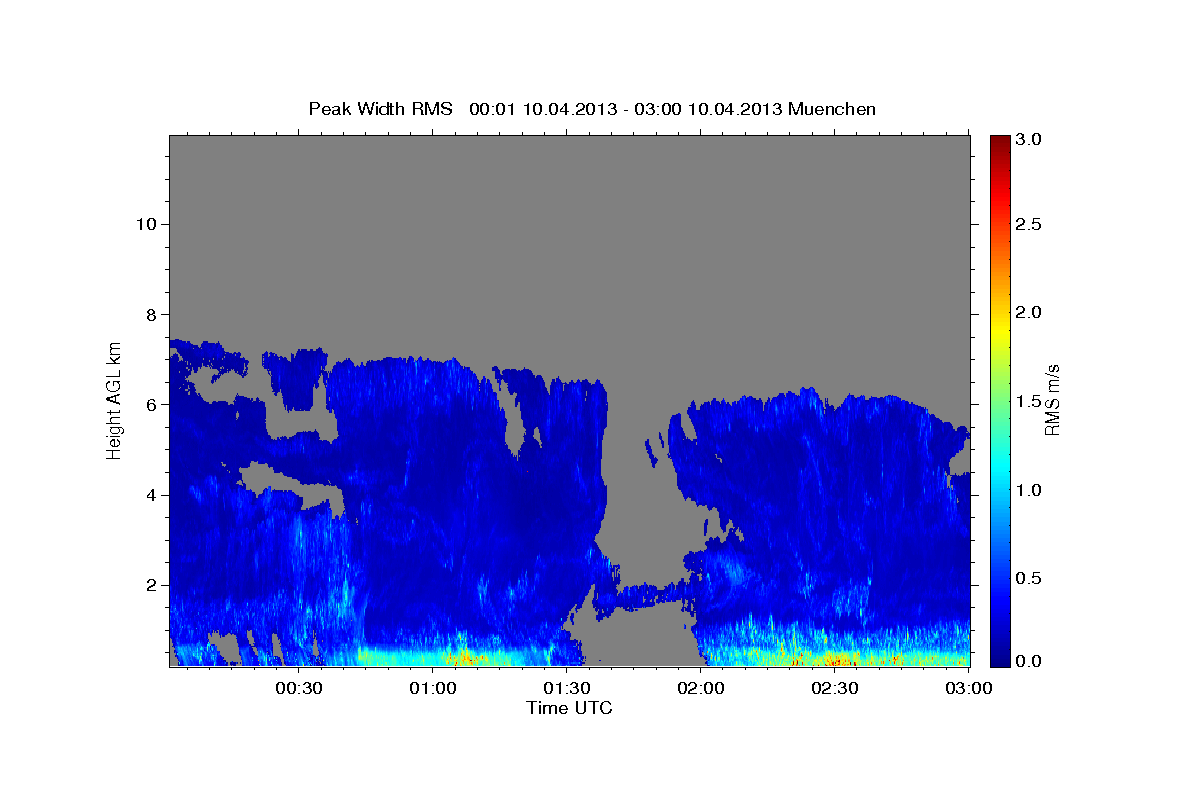Click the 00:30 time tick label
1200x800 pixels.
(300, 688)
